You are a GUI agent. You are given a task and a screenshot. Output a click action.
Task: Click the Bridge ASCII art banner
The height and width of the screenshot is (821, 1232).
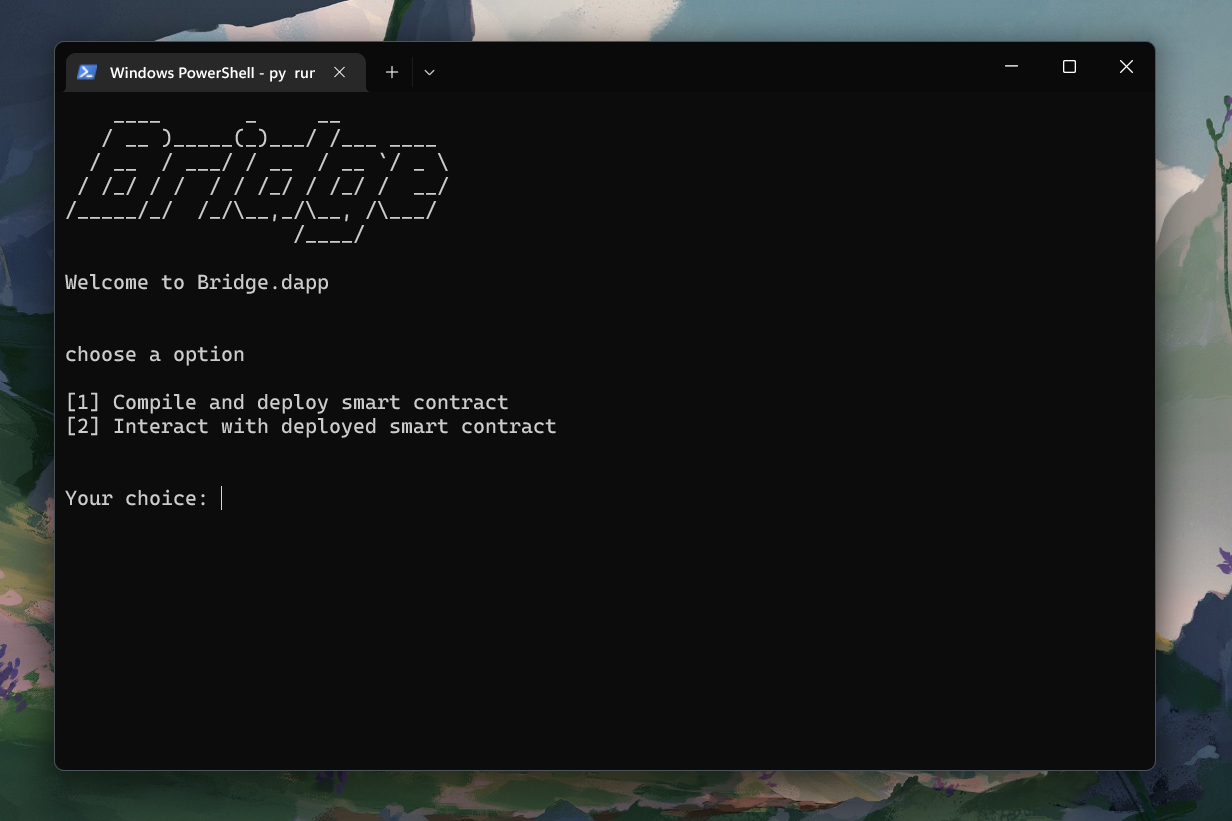[x=258, y=180]
